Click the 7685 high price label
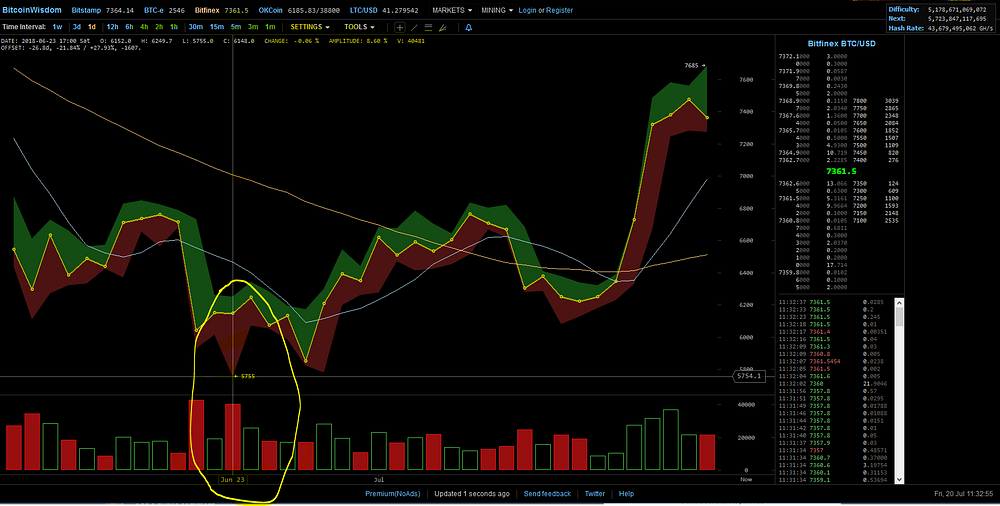This screenshot has height=506, width=1000. coord(691,66)
